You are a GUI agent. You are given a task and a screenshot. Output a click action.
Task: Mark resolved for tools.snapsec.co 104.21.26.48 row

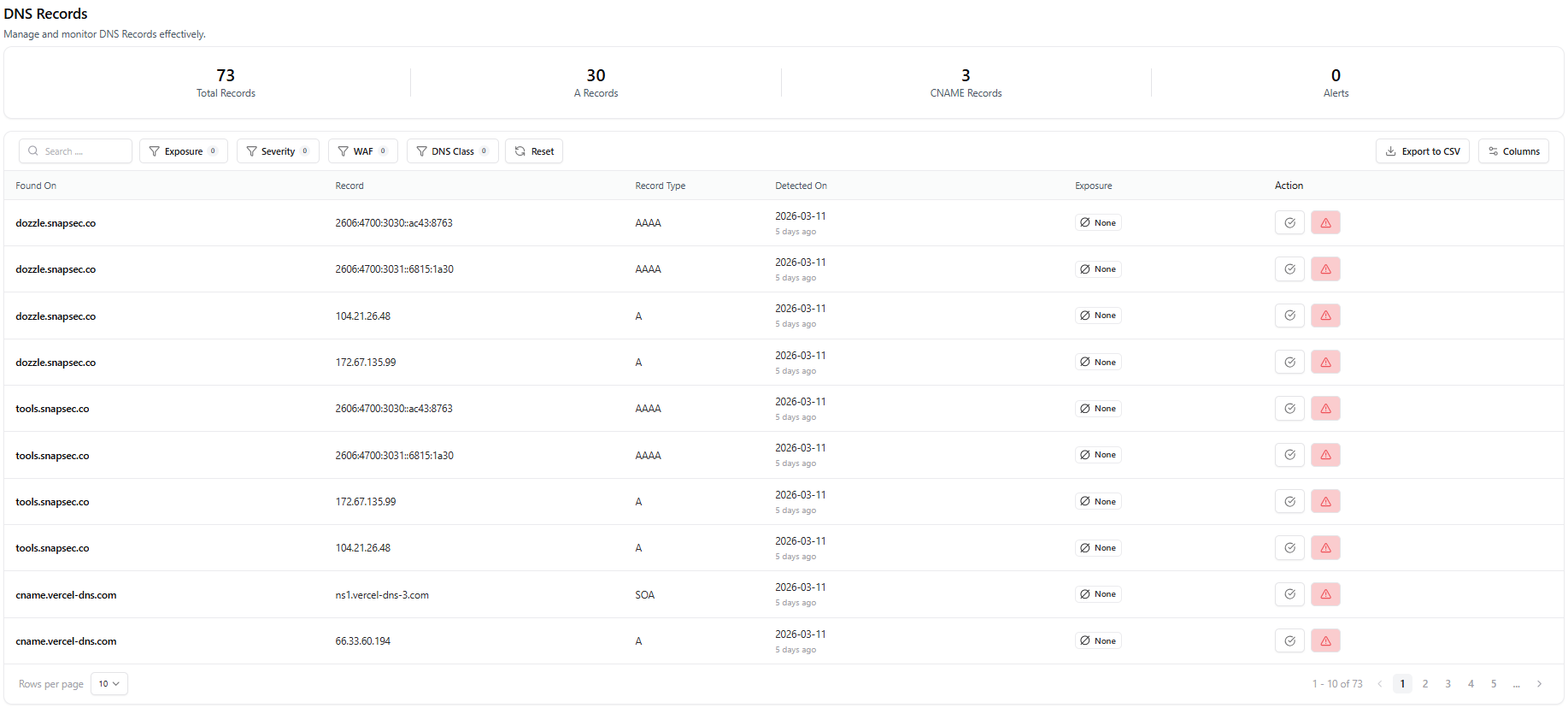tap(1289, 547)
